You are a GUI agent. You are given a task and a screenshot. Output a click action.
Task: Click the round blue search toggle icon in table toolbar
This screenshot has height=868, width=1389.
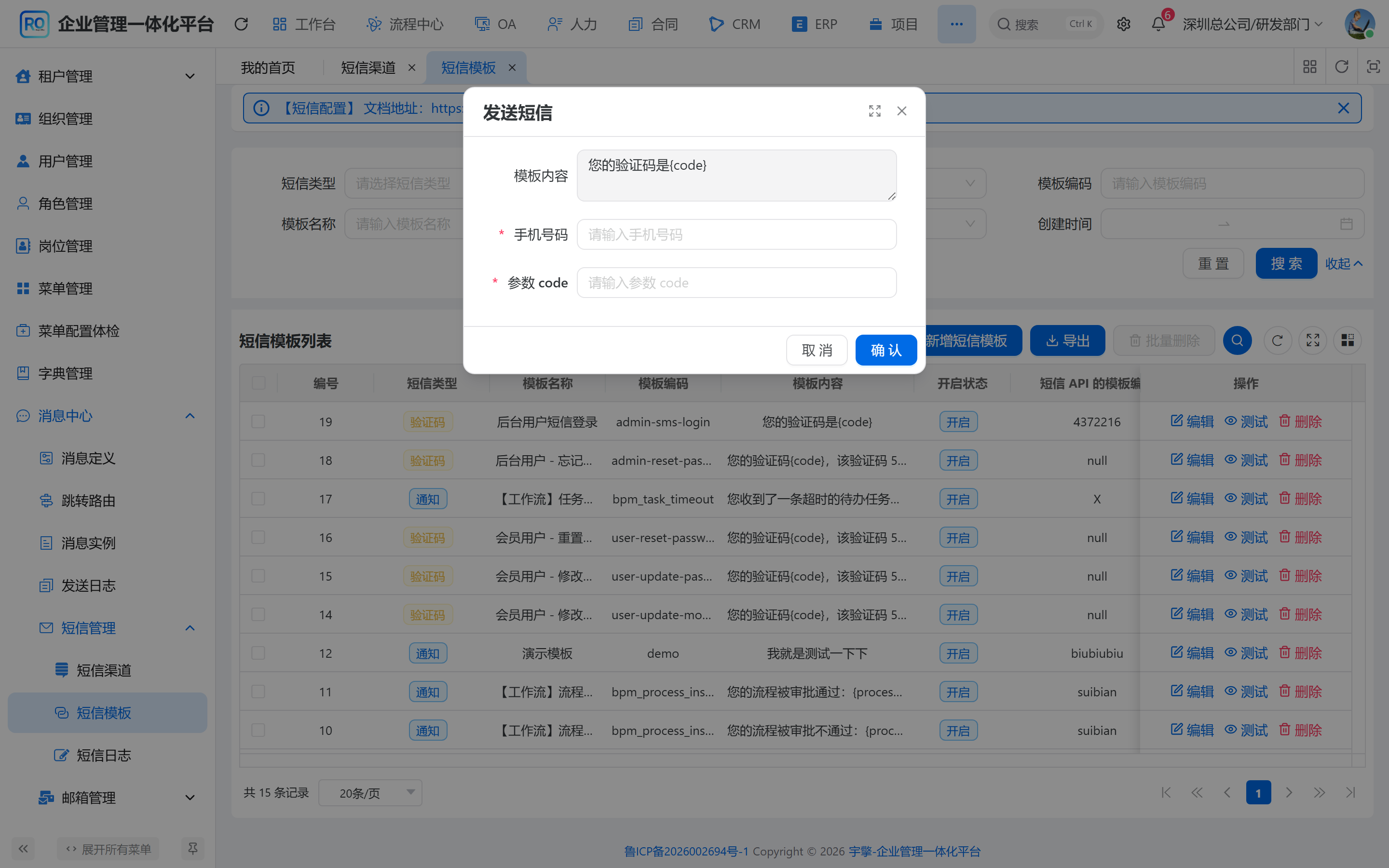click(x=1237, y=340)
